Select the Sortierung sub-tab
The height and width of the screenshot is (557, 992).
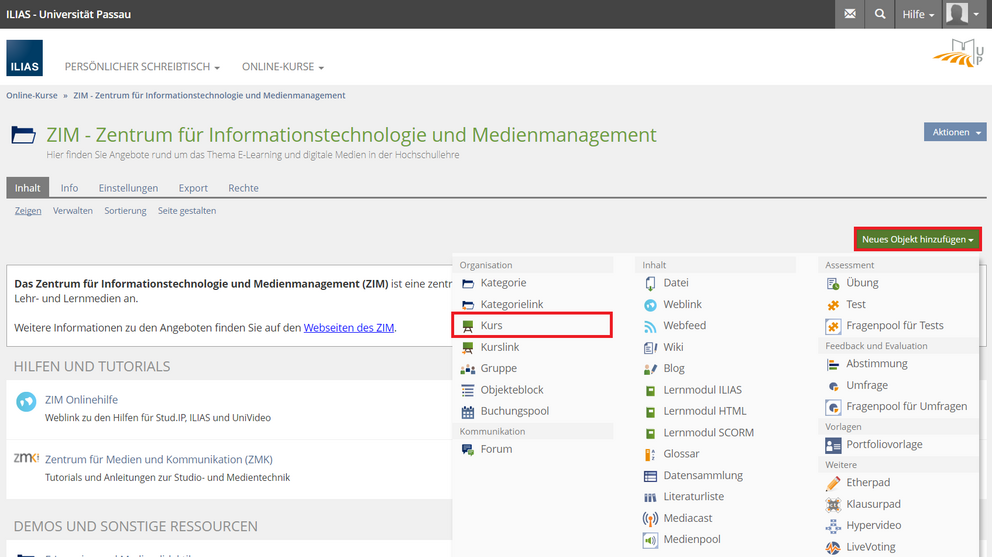pyautogui.click(x=125, y=211)
